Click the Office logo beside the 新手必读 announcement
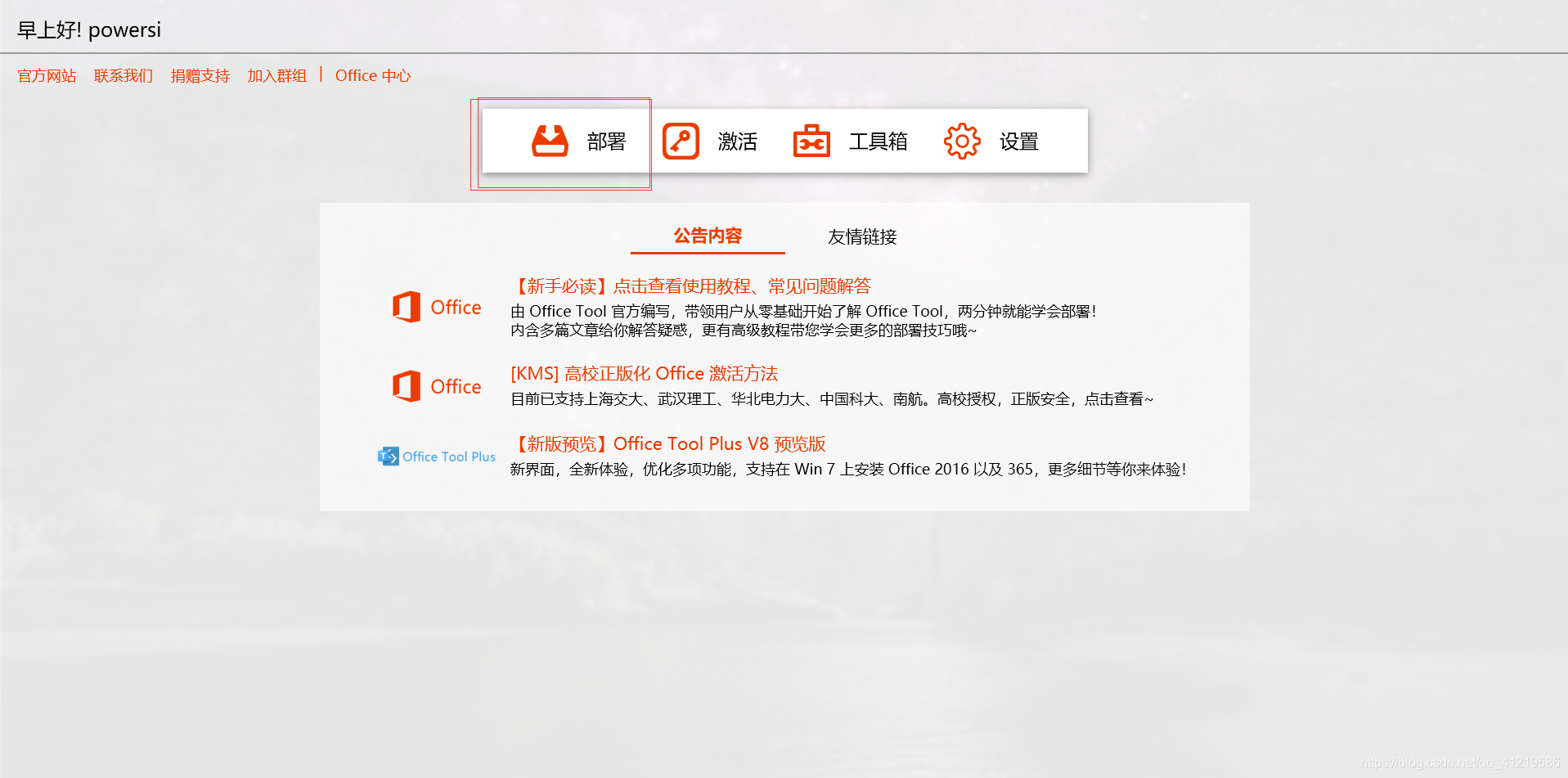 [436, 306]
